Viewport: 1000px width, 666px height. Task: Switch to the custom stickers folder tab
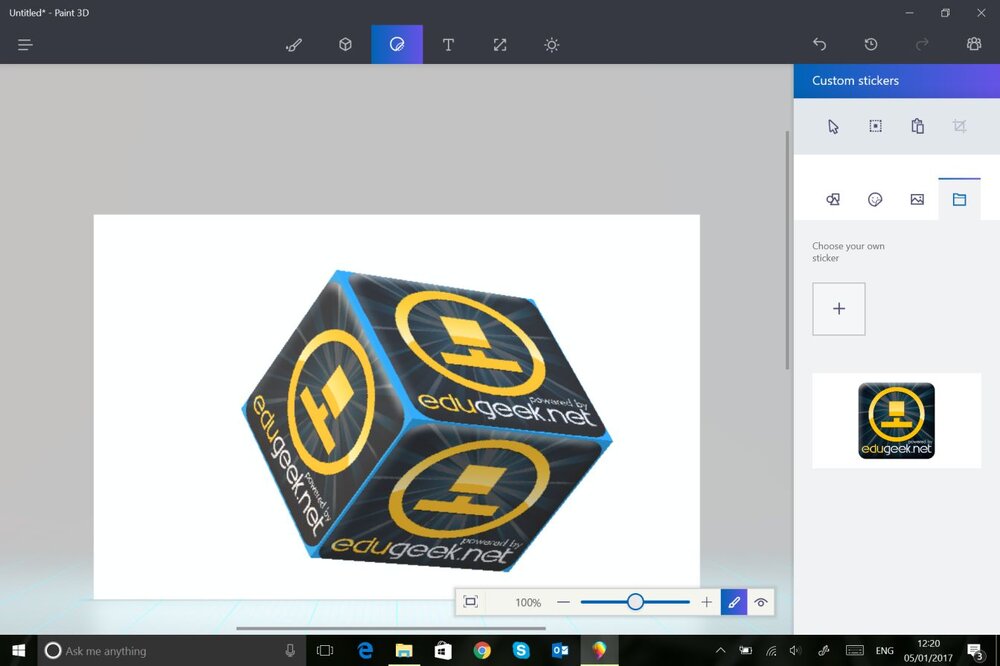959,200
